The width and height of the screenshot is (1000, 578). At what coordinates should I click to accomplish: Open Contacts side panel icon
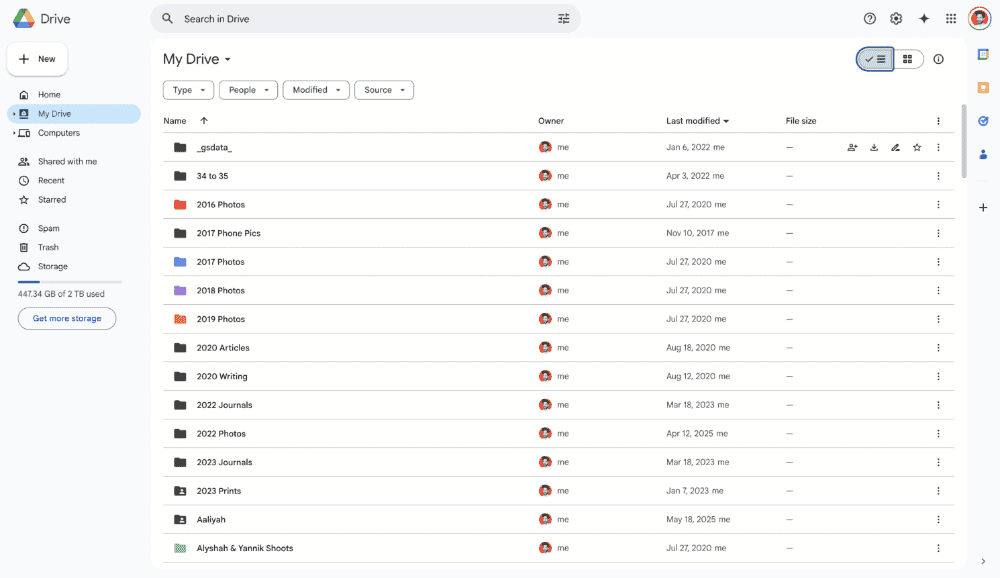click(983, 154)
